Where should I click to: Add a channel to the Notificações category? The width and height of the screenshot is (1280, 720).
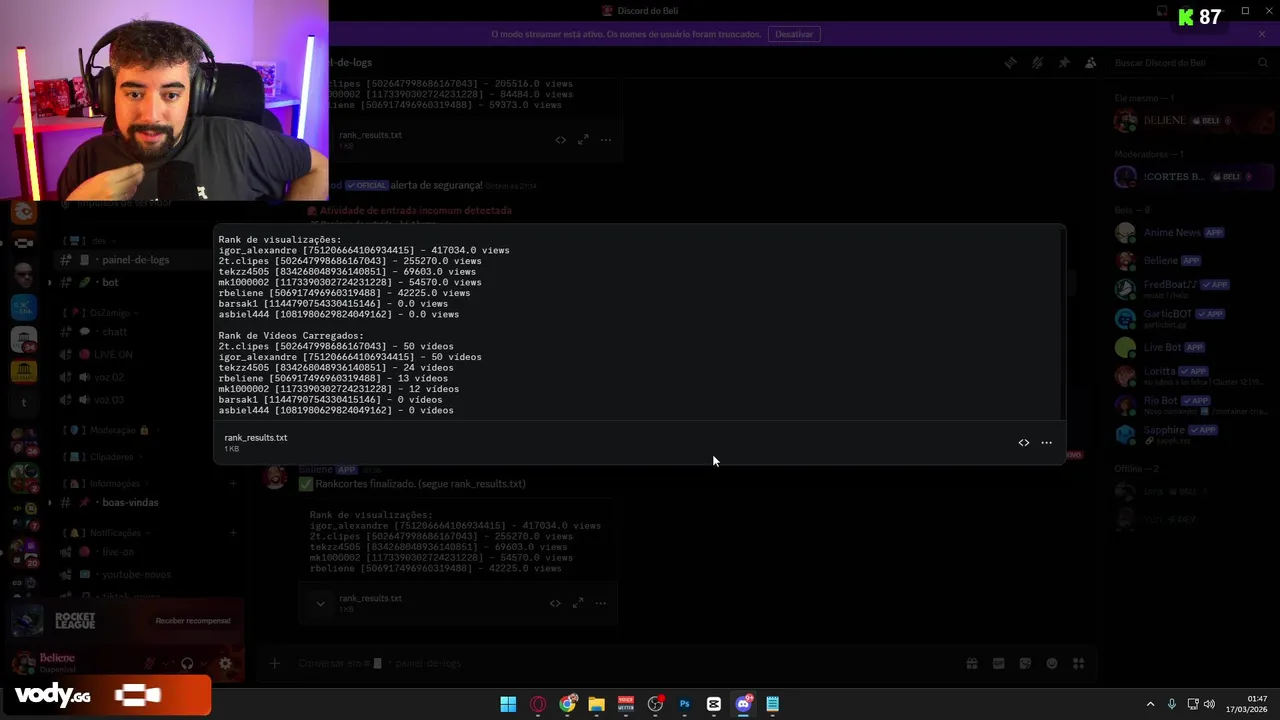[232, 533]
